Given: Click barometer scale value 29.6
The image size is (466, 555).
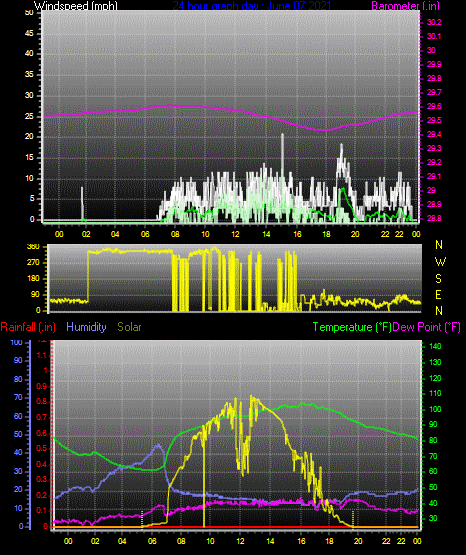Looking at the screenshot, I should pos(434,106).
